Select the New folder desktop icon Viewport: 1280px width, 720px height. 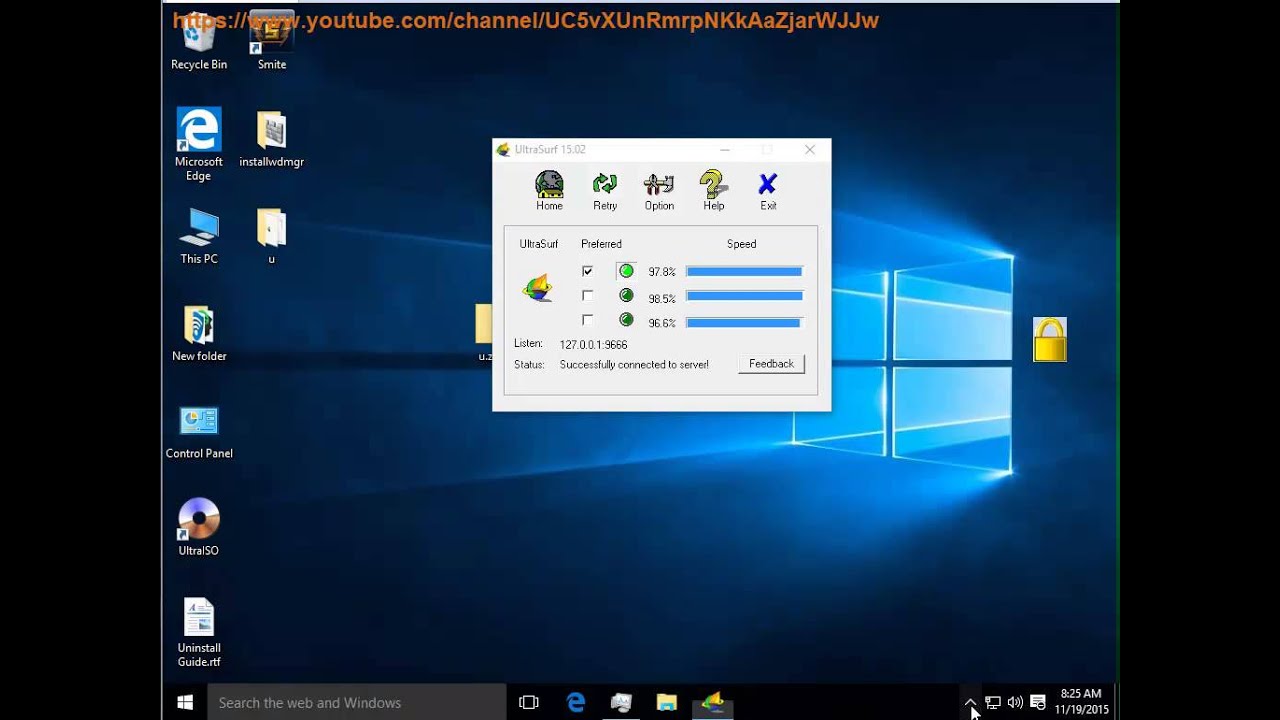pos(199,334)
